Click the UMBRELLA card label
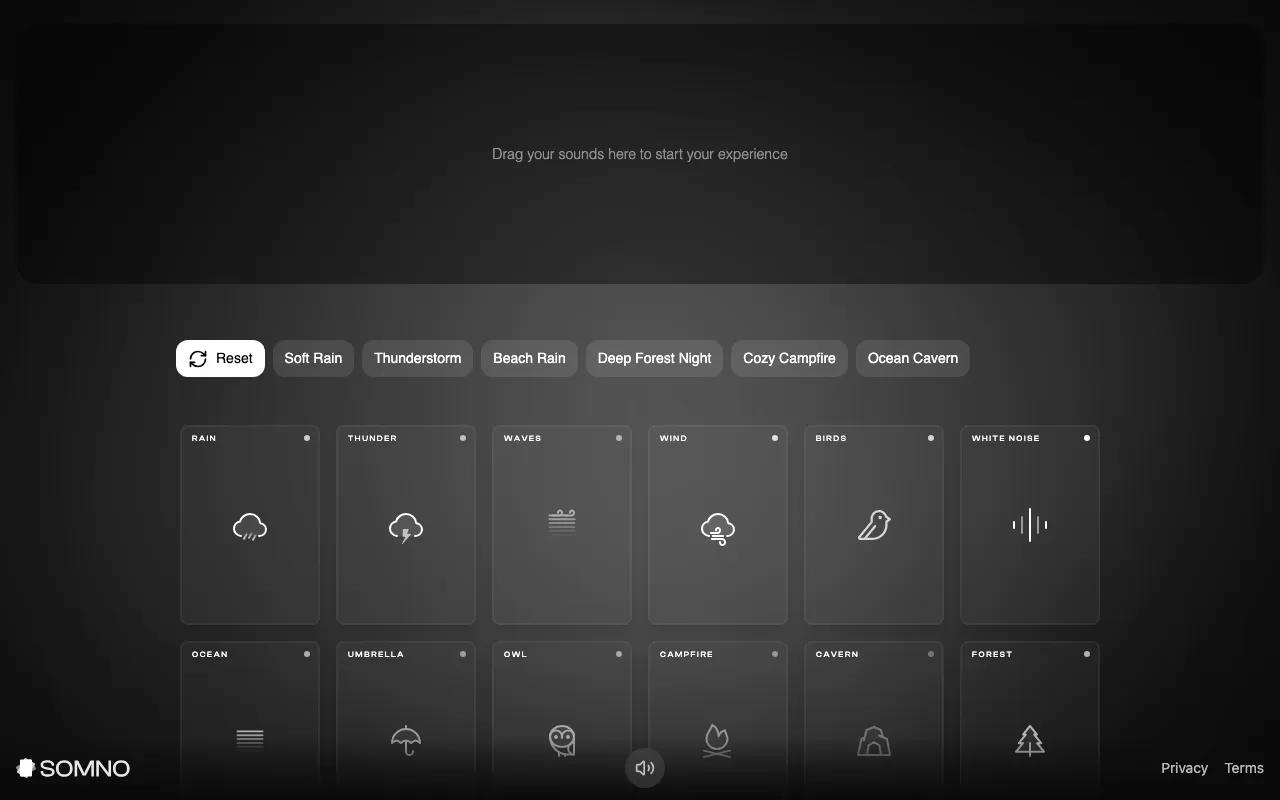This screenshot has height=800, width=1280. point(376,654)
